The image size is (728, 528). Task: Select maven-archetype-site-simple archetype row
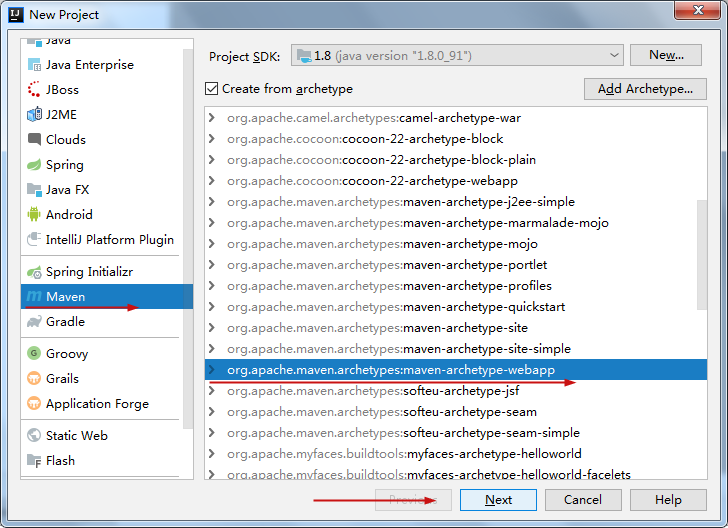pos(456,349)
